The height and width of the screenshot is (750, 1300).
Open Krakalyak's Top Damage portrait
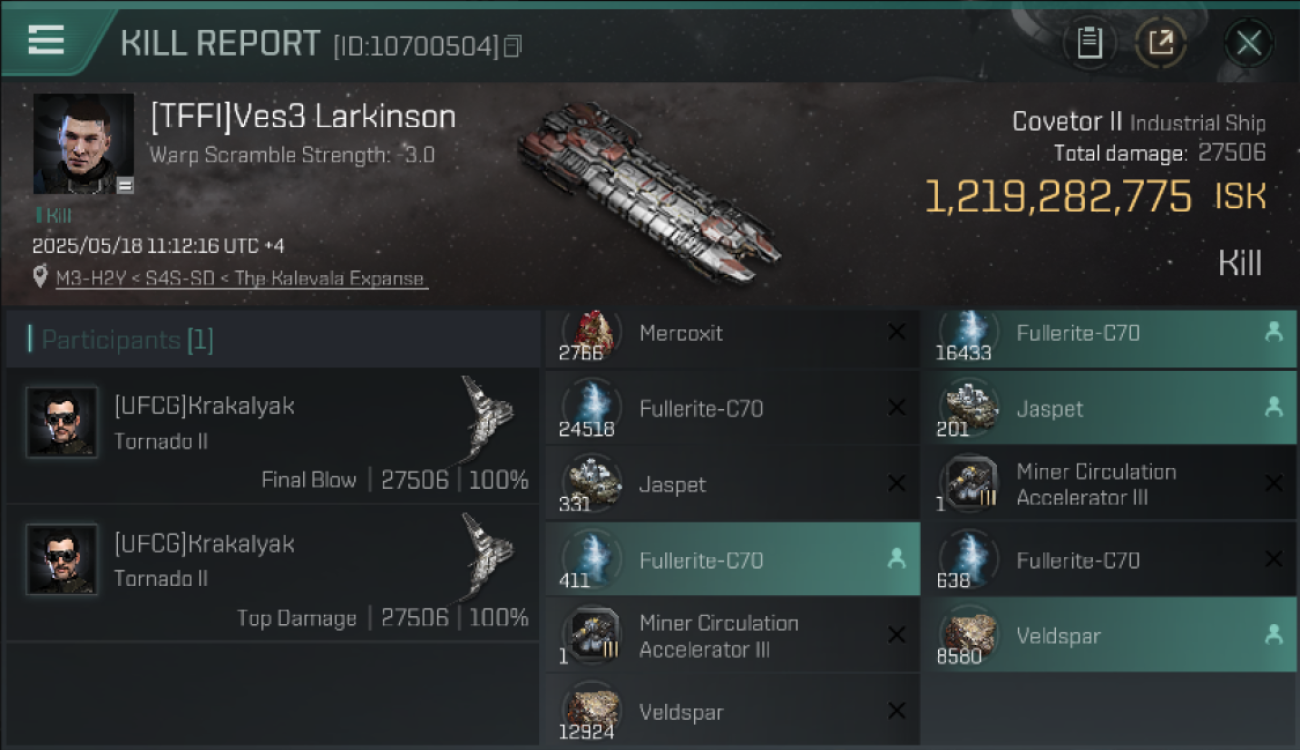[x=62, y=559]
